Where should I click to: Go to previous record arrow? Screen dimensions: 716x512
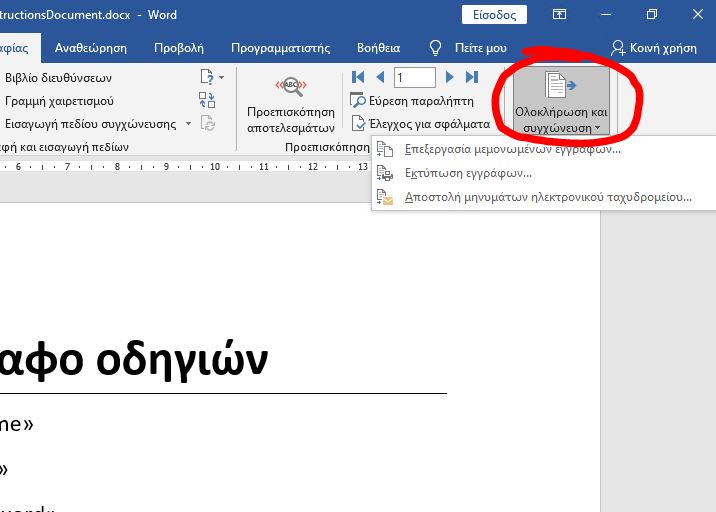pyautogui.click(x=380, y=77)
